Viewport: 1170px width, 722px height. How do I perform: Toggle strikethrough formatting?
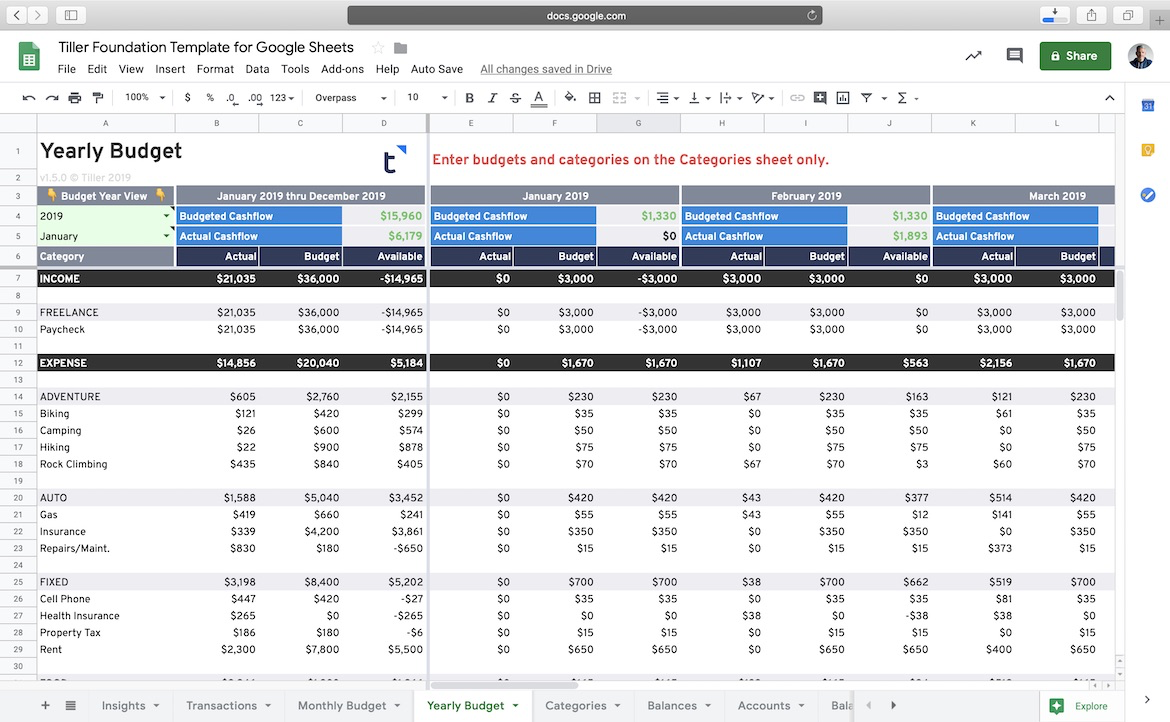[x=515, y=98]
